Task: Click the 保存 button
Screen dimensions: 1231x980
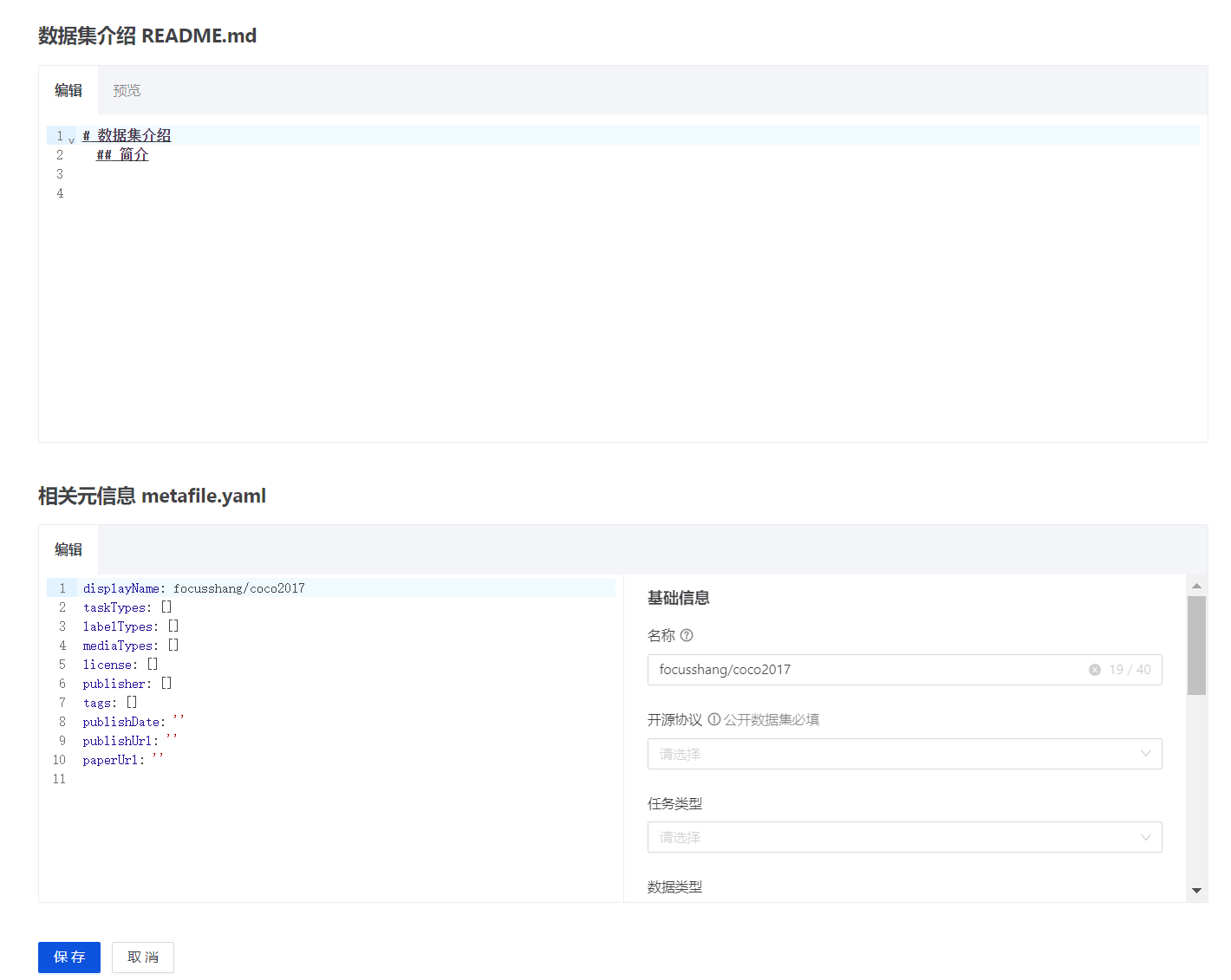Action: (x=69, y=957)
